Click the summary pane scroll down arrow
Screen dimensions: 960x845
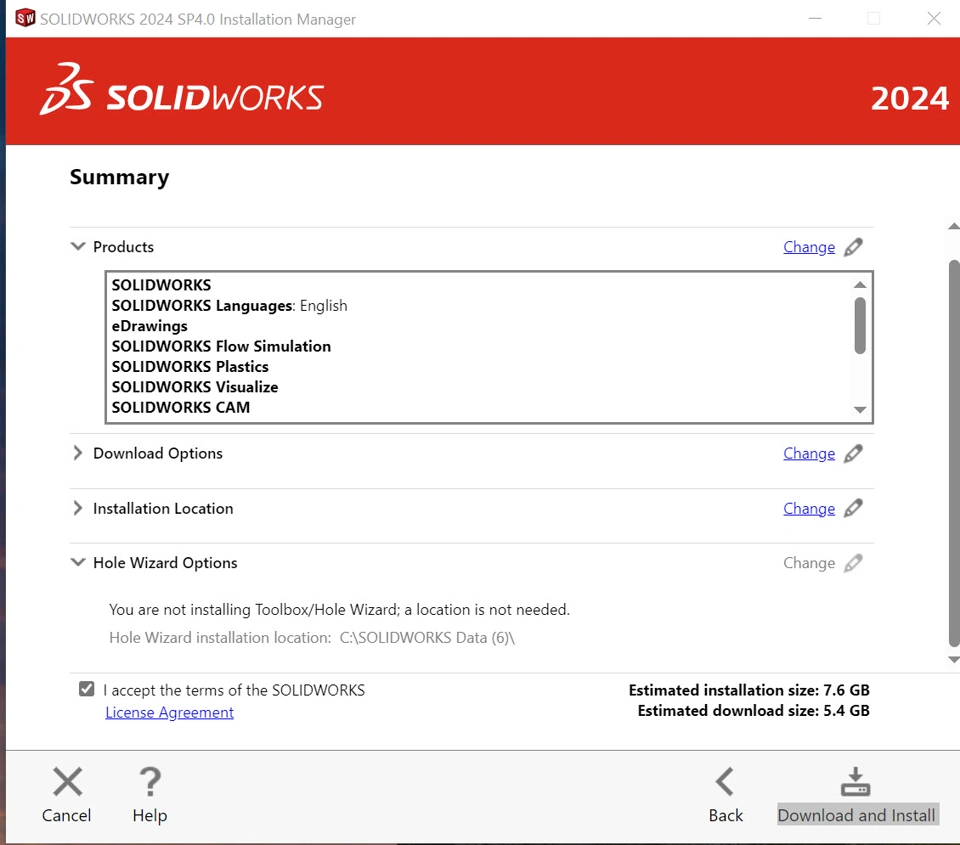pyautogui.click(x=953, y=659)
